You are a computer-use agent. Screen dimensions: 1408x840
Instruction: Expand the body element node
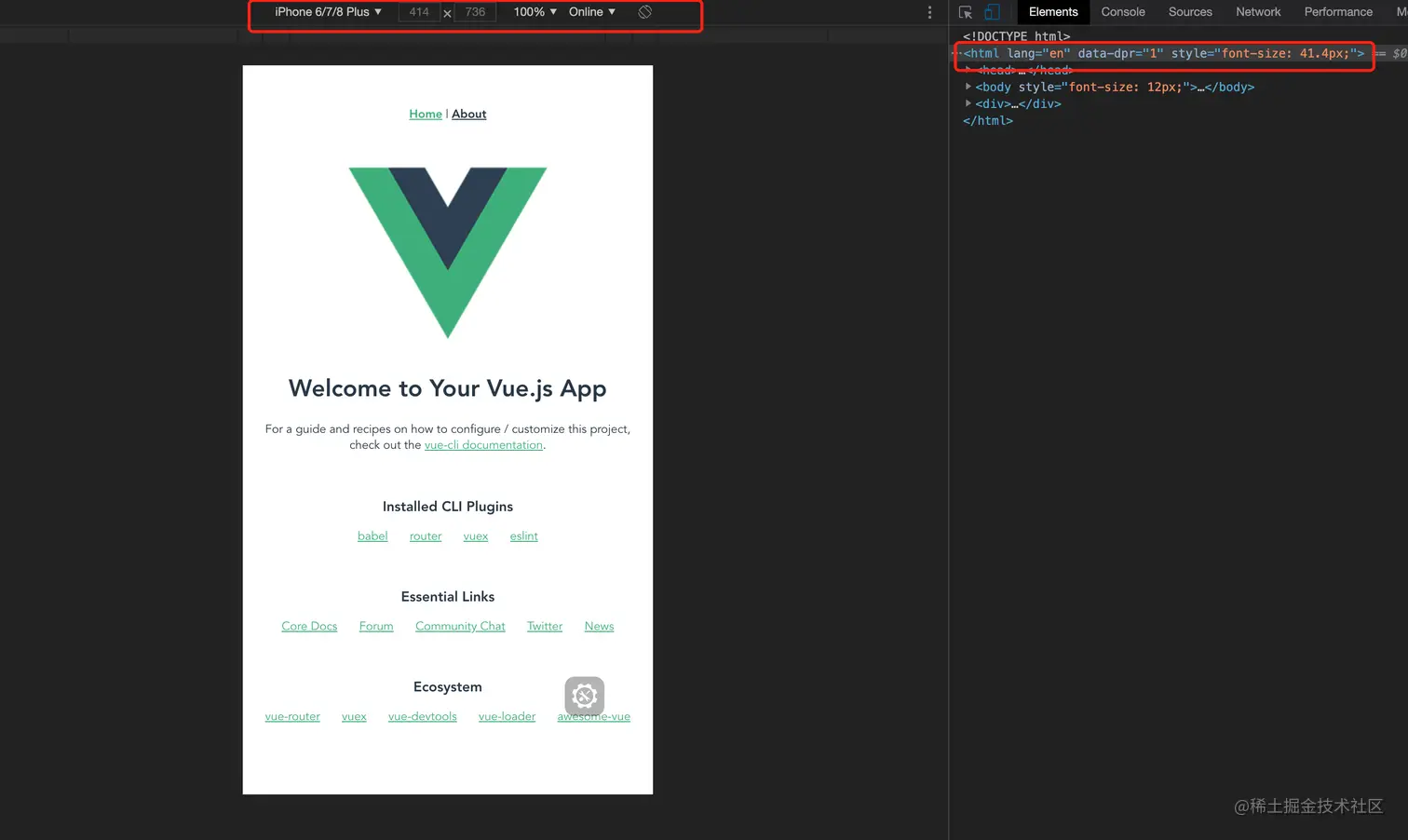[x=968, y=87]
